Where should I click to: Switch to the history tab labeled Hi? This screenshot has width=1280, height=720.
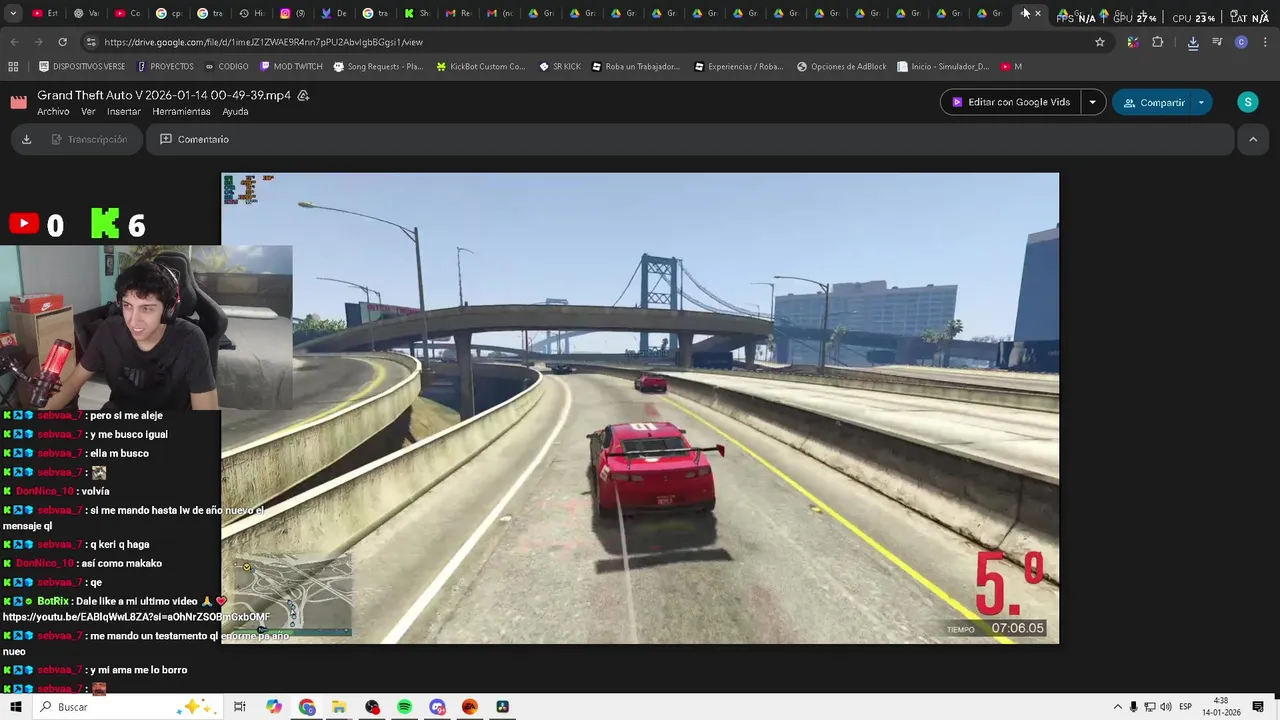(251, 13)
